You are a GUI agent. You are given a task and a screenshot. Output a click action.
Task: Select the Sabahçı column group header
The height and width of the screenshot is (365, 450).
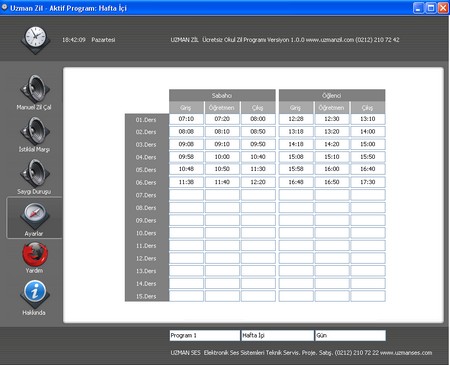pos(222,95)
